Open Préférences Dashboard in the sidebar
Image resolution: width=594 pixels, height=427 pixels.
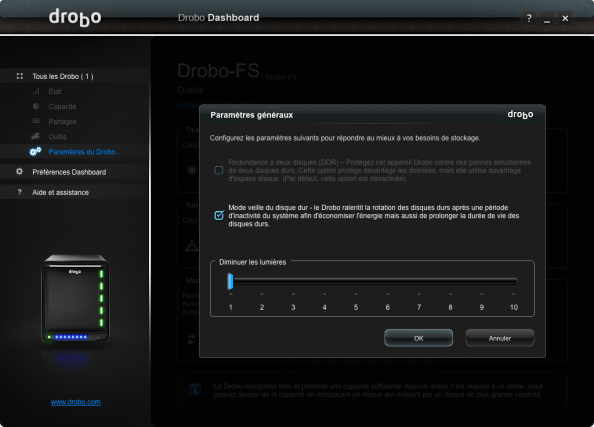[x=74, y=172]
